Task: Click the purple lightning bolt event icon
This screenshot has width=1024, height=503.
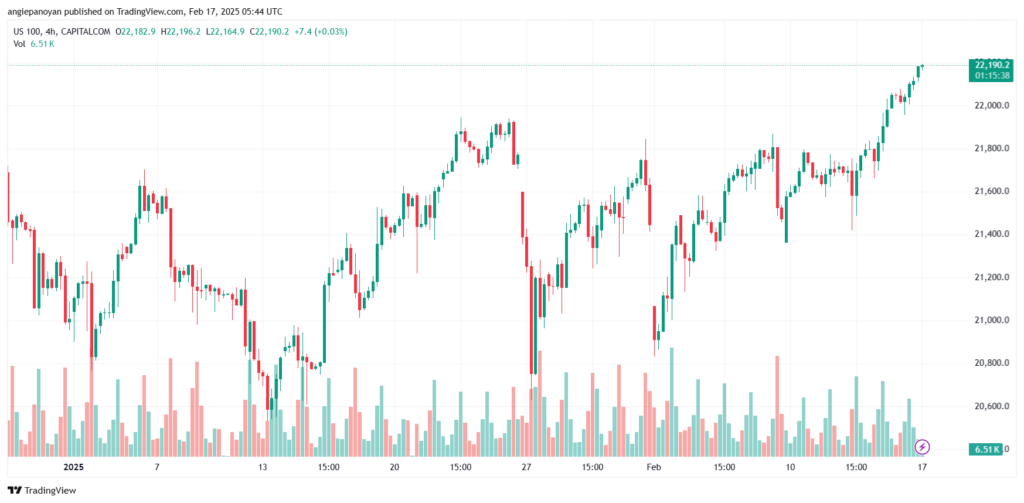Action: pos(923,446)
